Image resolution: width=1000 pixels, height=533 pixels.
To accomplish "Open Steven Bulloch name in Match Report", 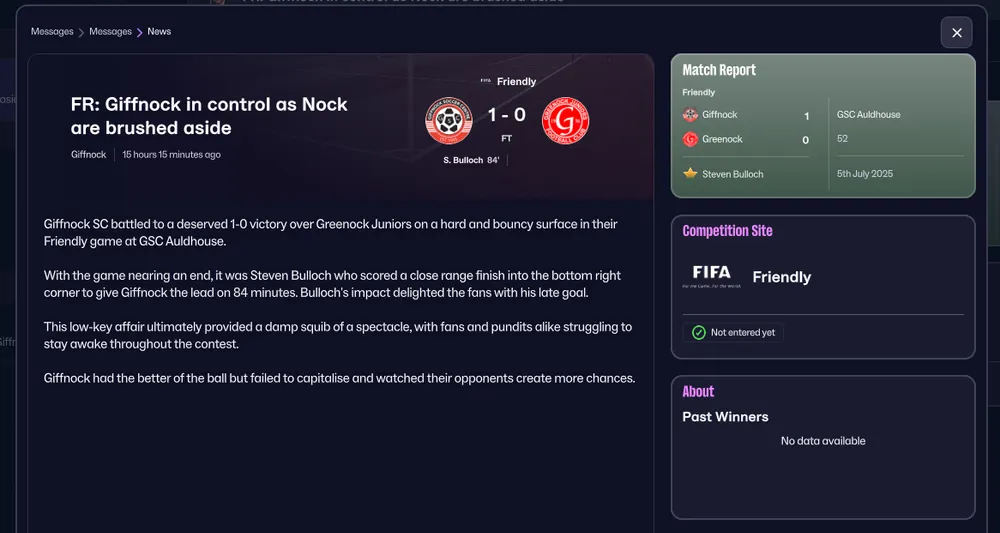I will (733, 174).
